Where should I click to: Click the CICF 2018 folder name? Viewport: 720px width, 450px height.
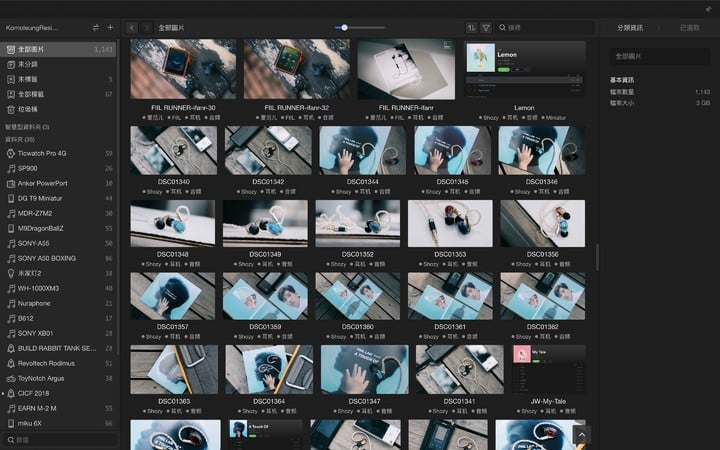pyautogui.click(x=34, y=394)
